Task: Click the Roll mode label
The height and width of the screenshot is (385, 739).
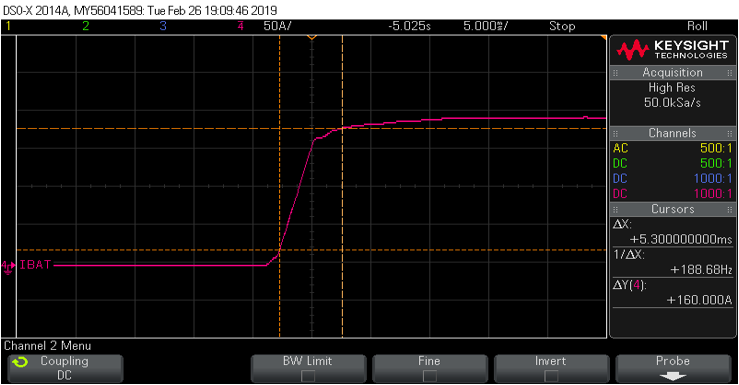Action: coord(697,26)
